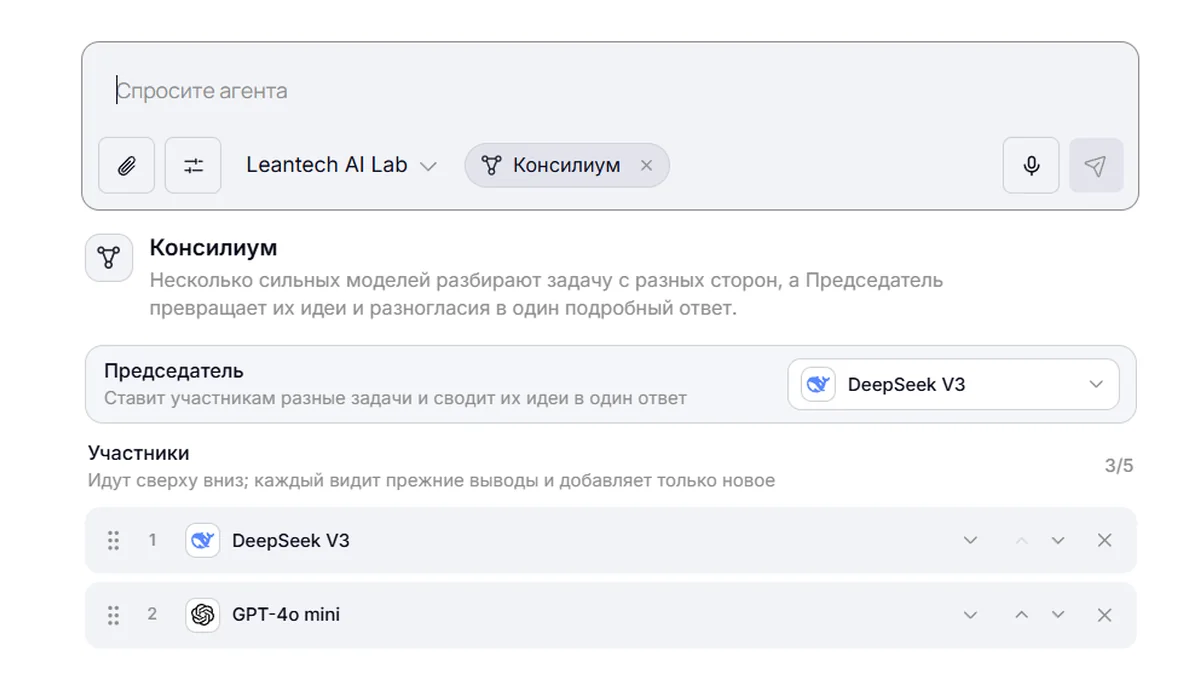Move GPT-4o mini participant down arrow

point(1058,615)
